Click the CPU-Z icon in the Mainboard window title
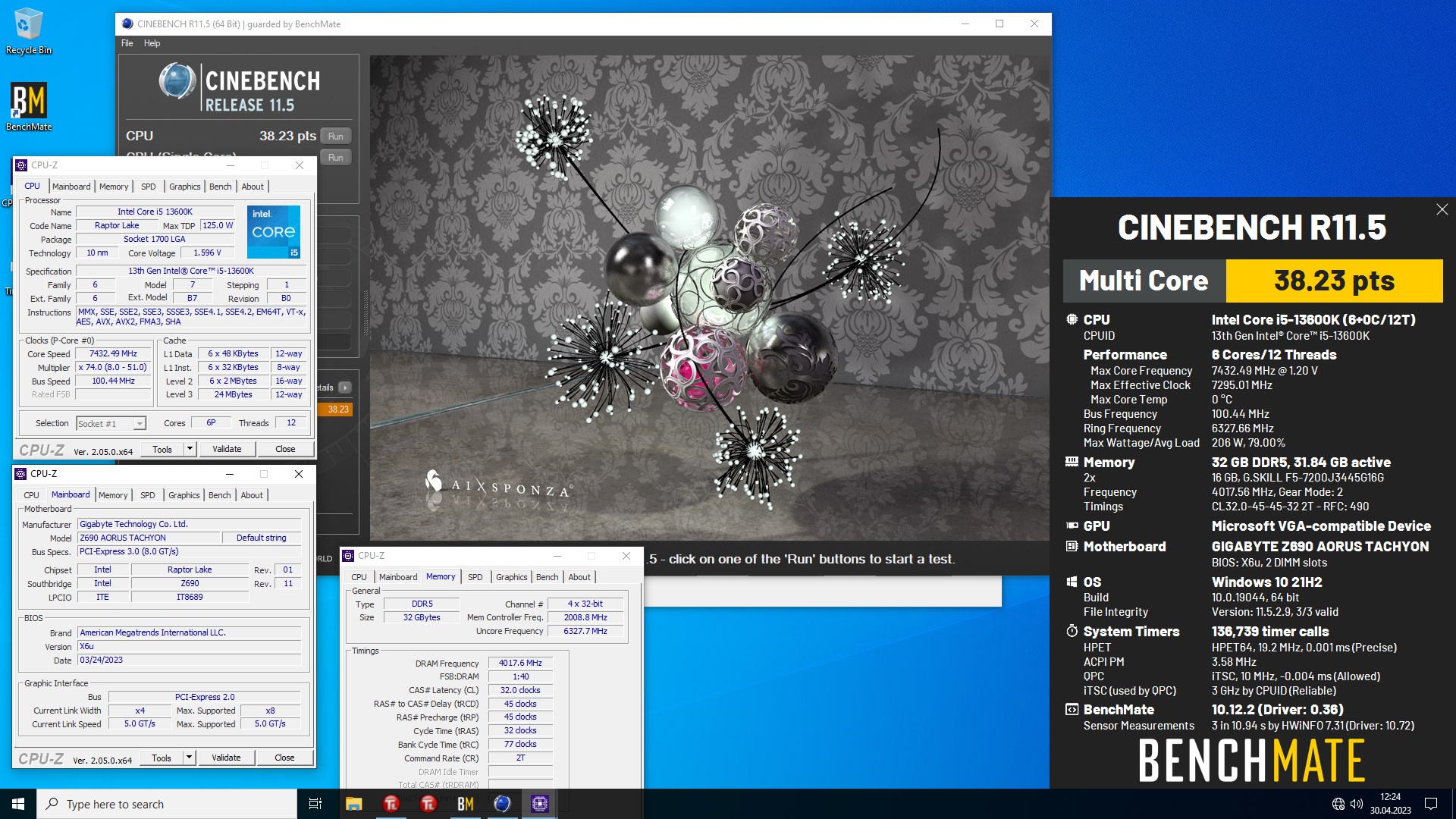The height and width of the screenshot is (819, 1456). coord(21,474)
